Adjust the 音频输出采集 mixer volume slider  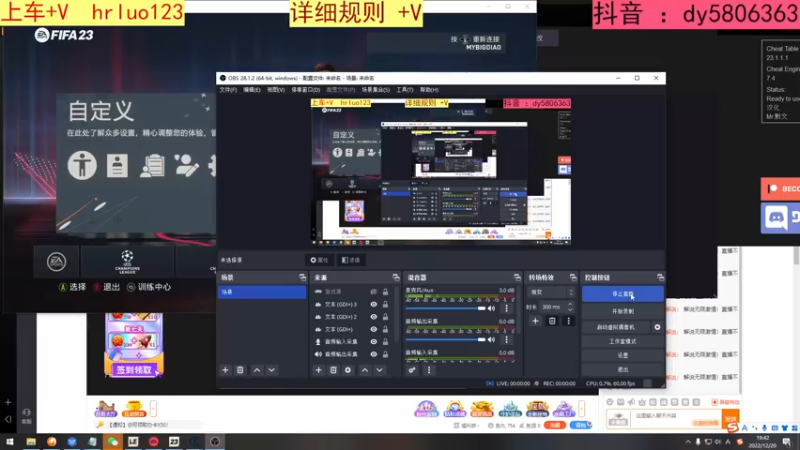(x=445, y=340)
